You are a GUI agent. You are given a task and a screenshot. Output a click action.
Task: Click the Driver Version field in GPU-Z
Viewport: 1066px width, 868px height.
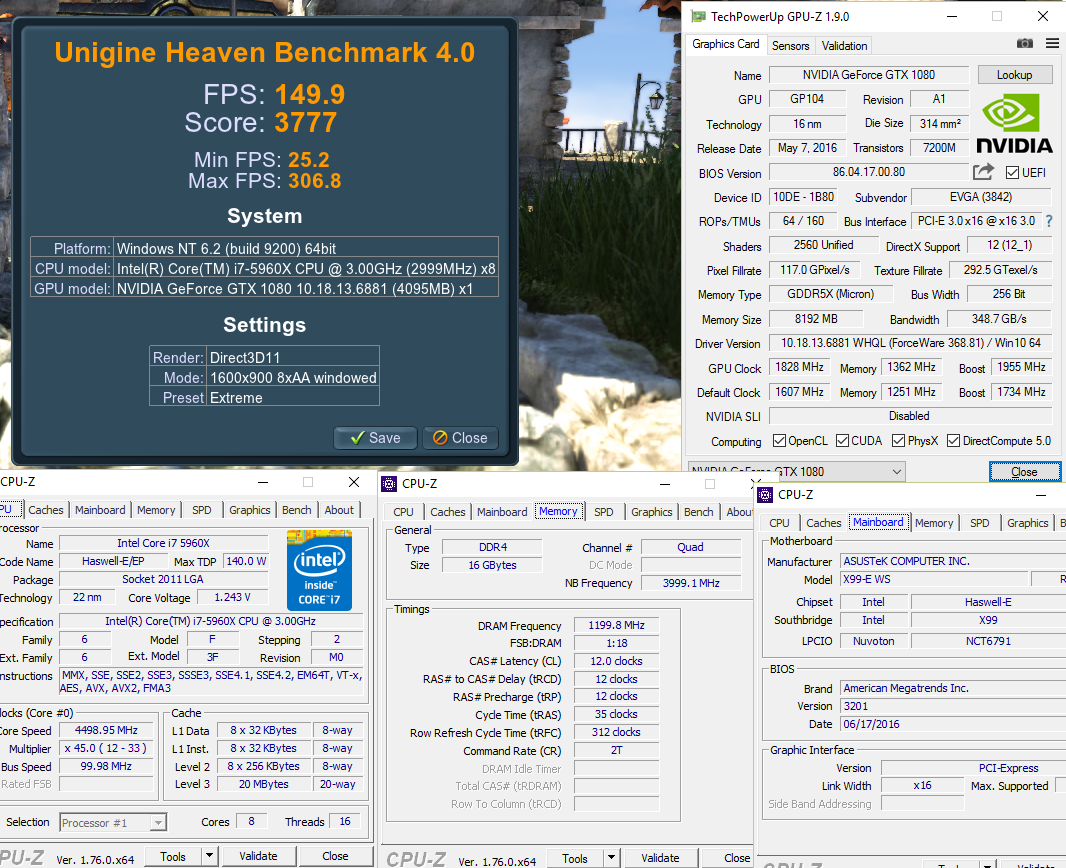pos(911,343)
